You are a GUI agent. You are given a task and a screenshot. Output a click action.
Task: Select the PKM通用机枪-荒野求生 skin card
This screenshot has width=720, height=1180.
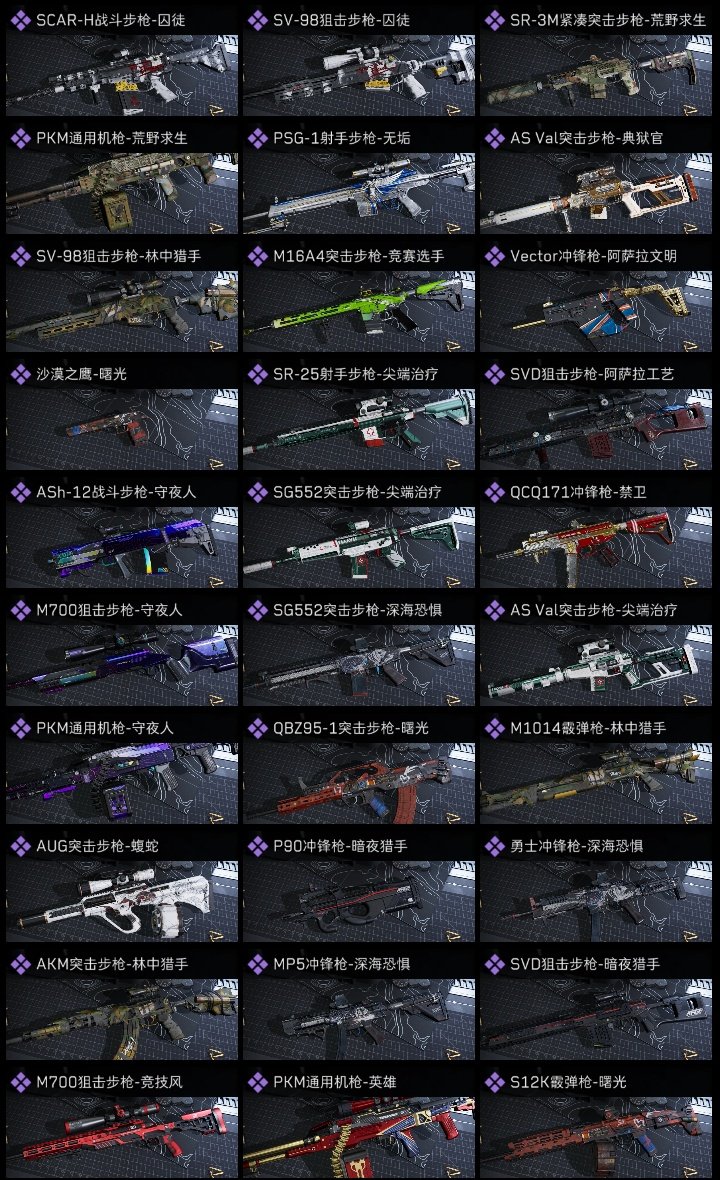(x=122, y=177)
